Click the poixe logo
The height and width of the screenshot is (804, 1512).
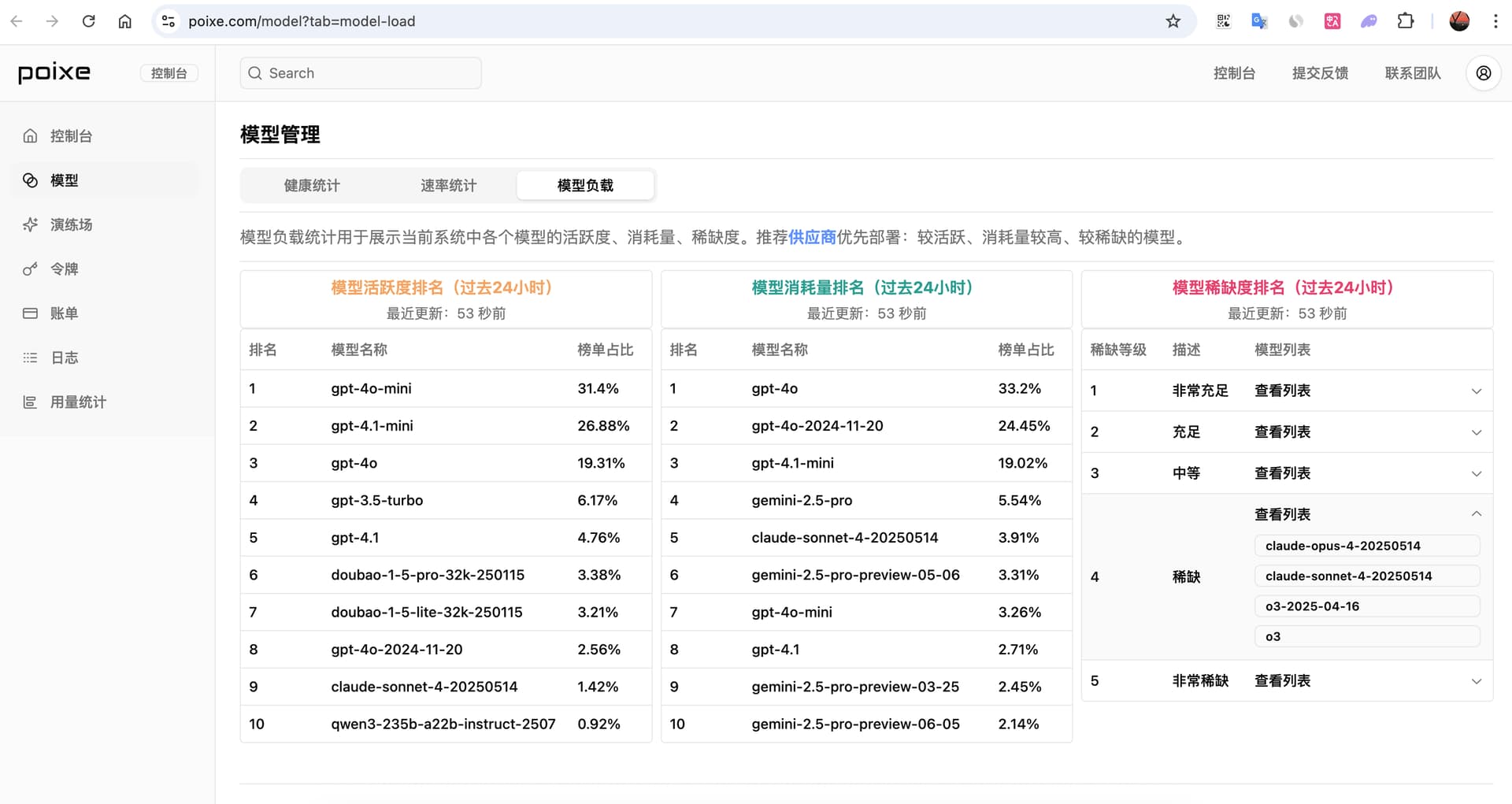tap(54, 73)
